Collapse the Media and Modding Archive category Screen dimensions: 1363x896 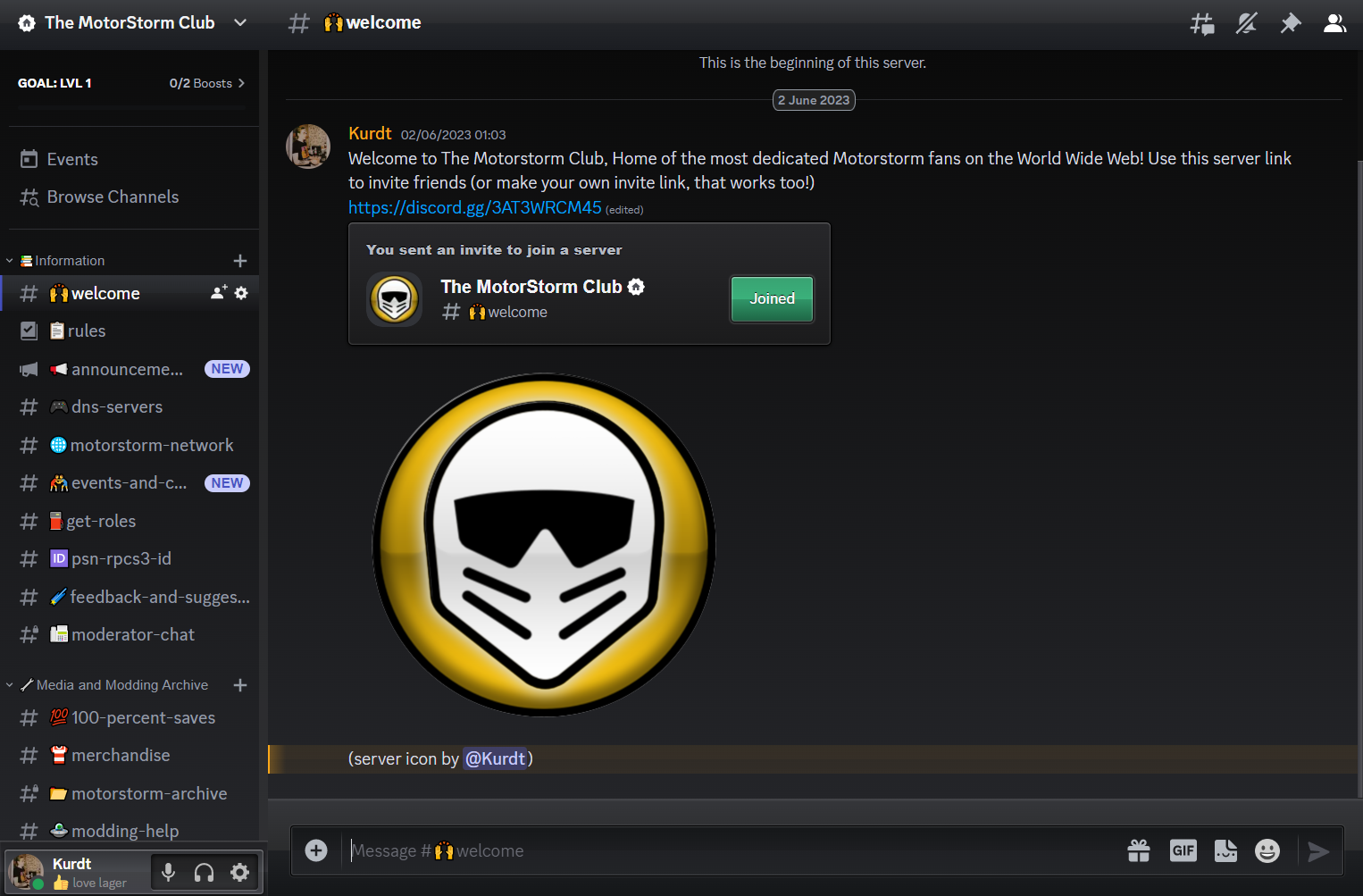[10, 684]
